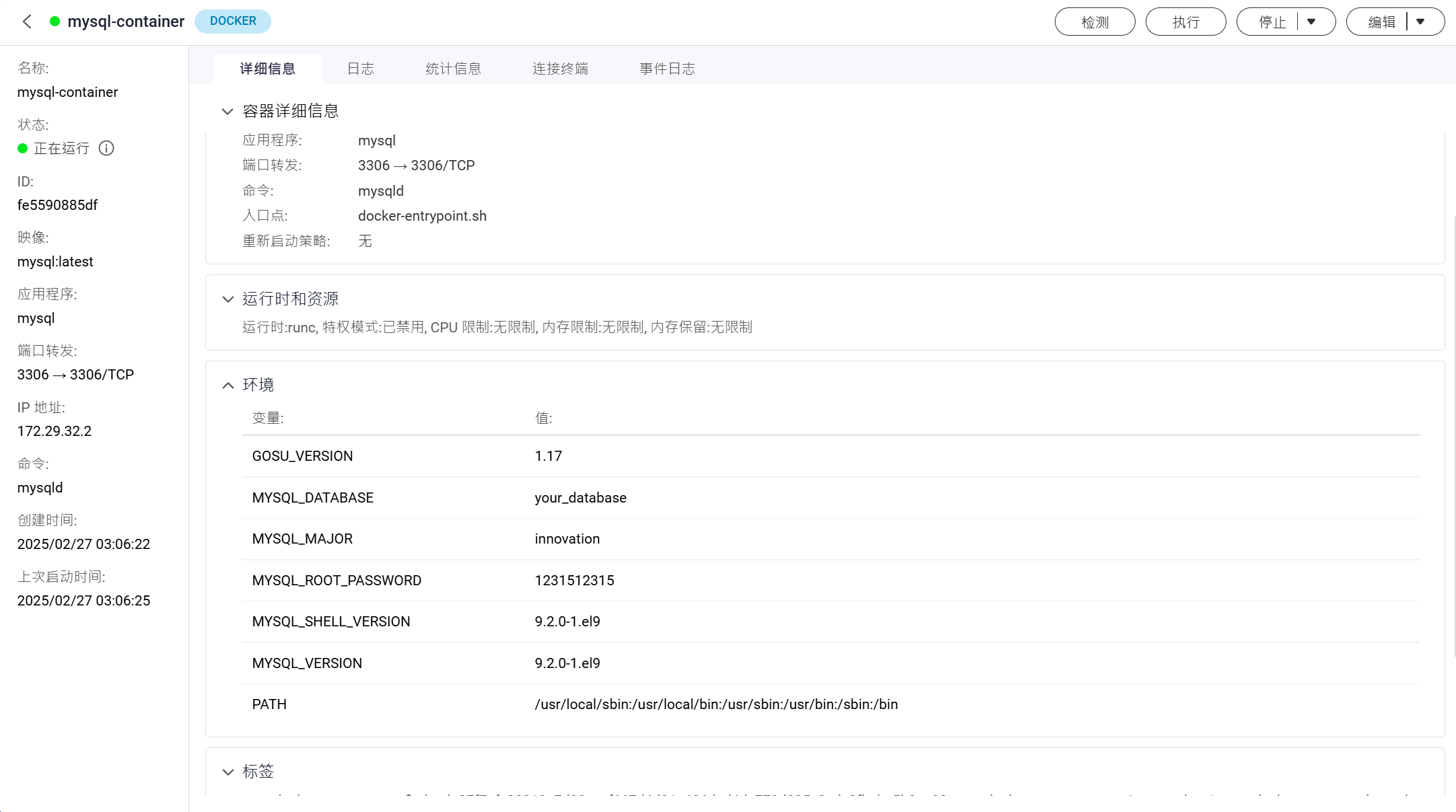
Task: Expand the 标签 section chevron
Action: point(228,772)
